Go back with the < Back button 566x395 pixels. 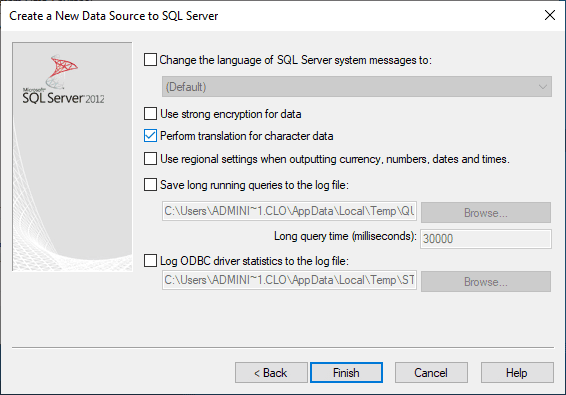tap(271, 373)
